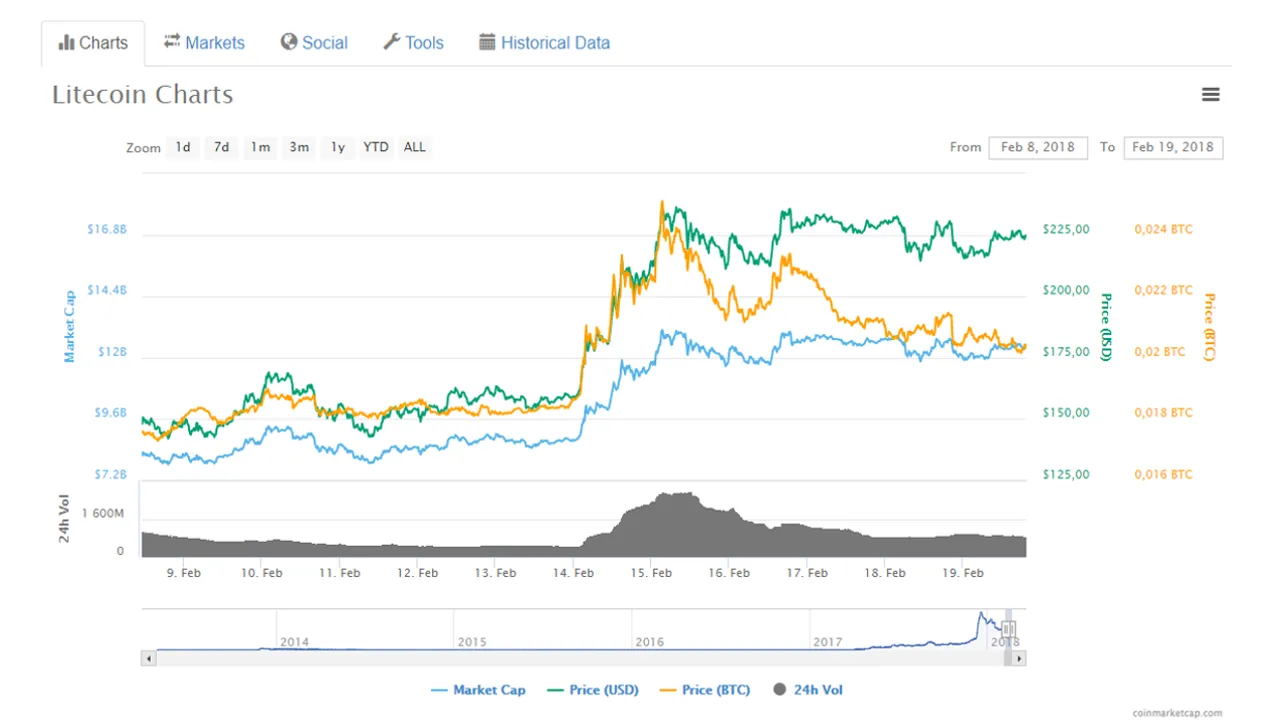The width and height of the screenshot is (1280, 720).
Task: Open the Social tab
Action: tap(314, 43)
